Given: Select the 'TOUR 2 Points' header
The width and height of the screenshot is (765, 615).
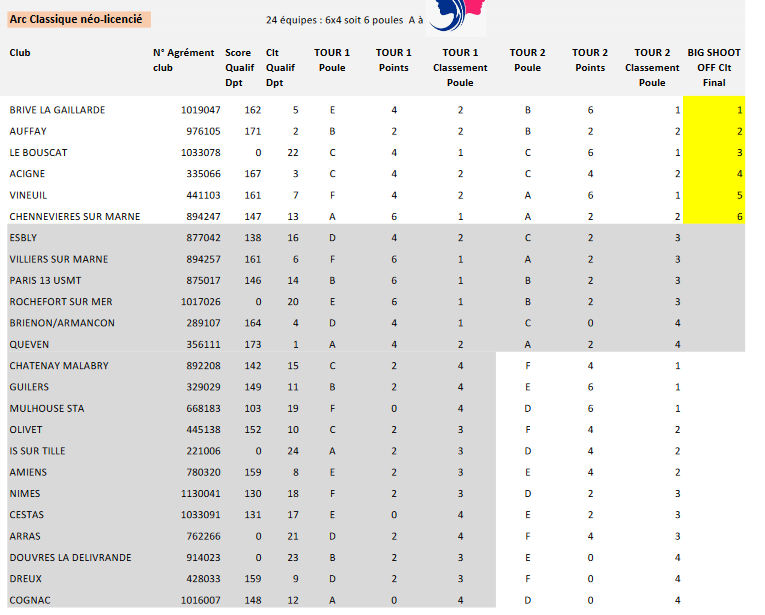Looking at the screenshot, I should click(x=590, y=60).
